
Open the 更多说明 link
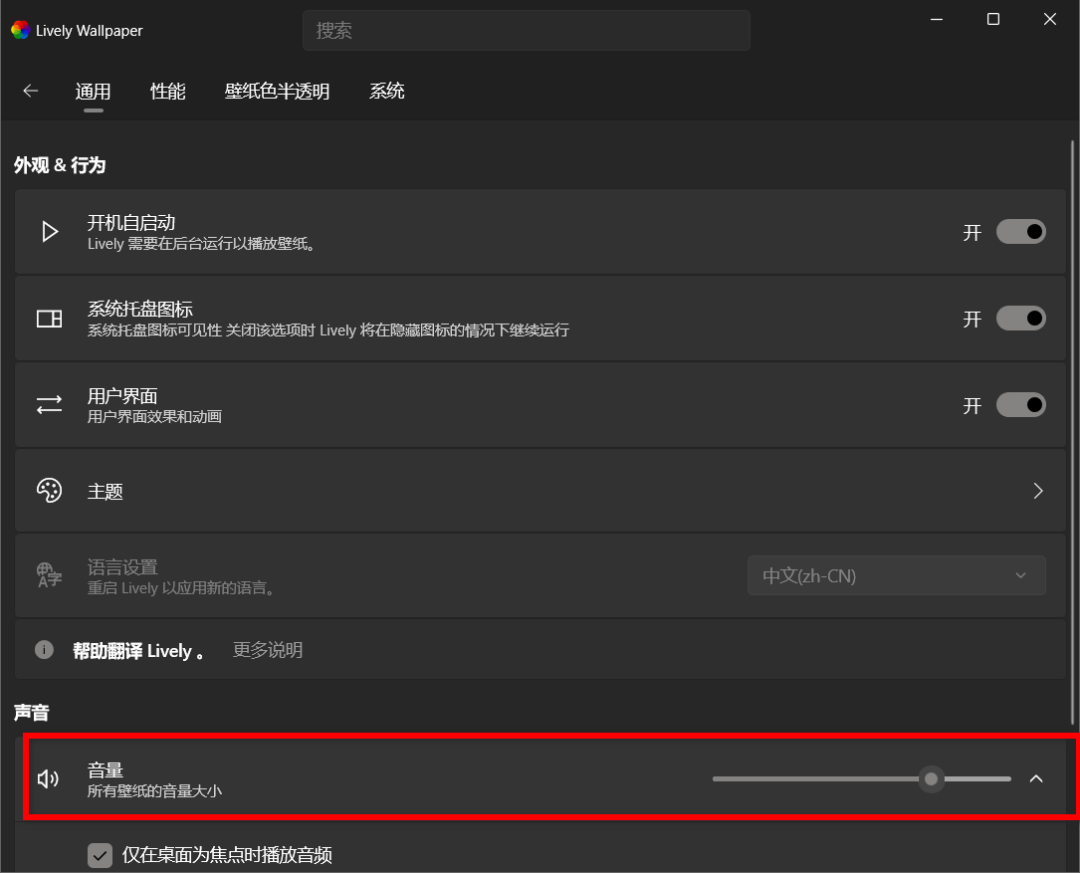point(268,650)
